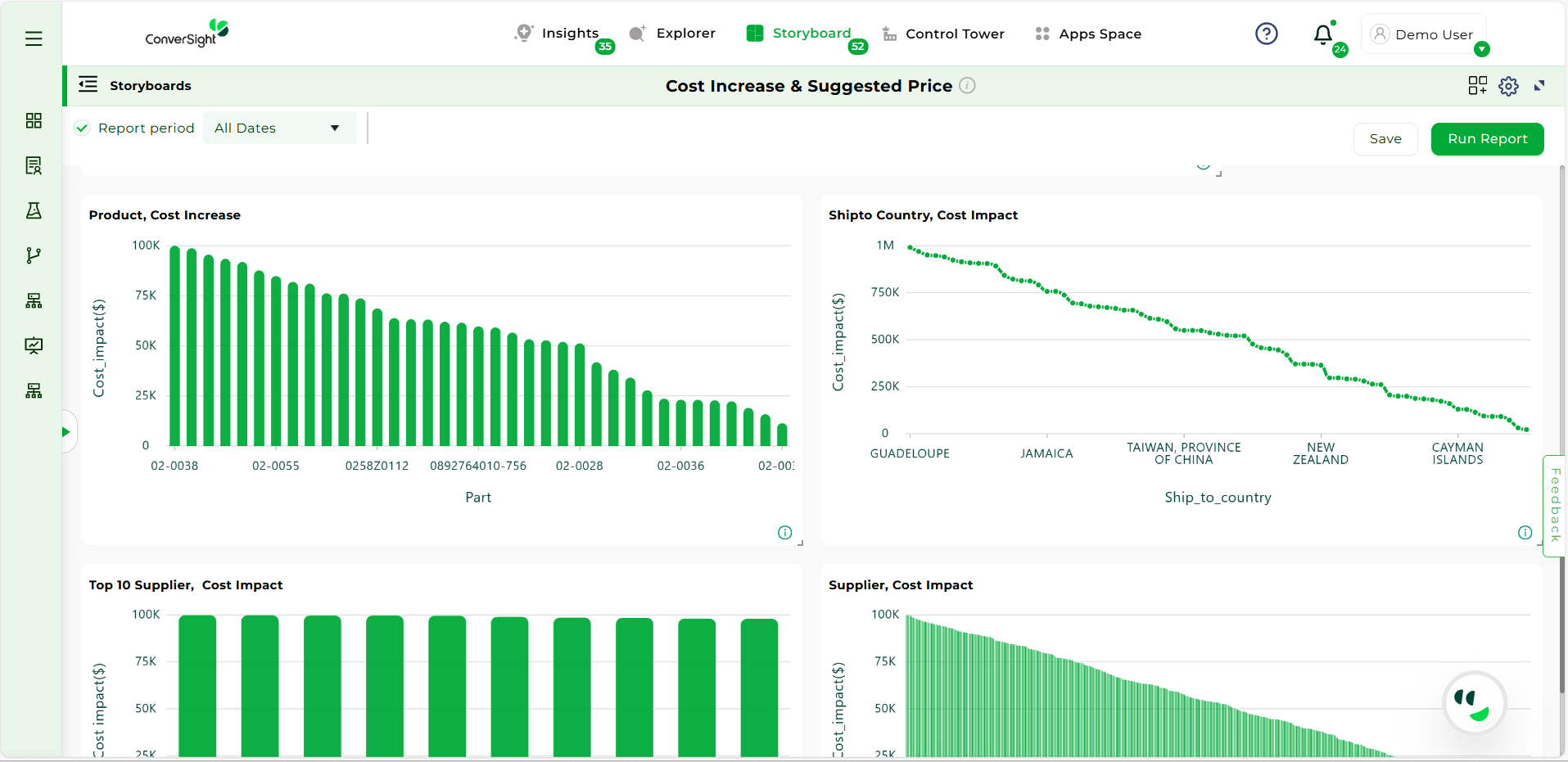Open the hamburger menu at top left
This screenshot has width=1568, height=762.
coord(34,38)
